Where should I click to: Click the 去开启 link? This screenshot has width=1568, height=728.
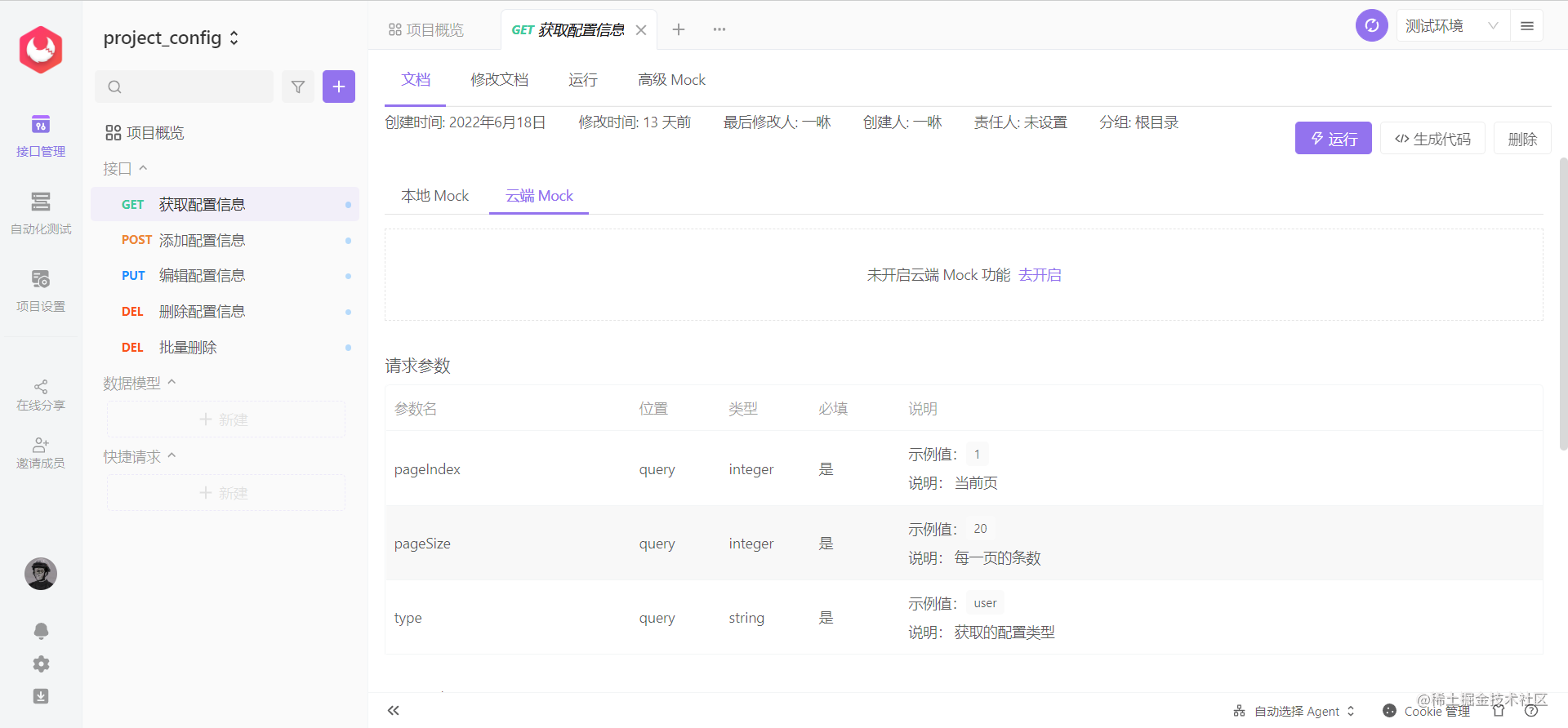1040,275
